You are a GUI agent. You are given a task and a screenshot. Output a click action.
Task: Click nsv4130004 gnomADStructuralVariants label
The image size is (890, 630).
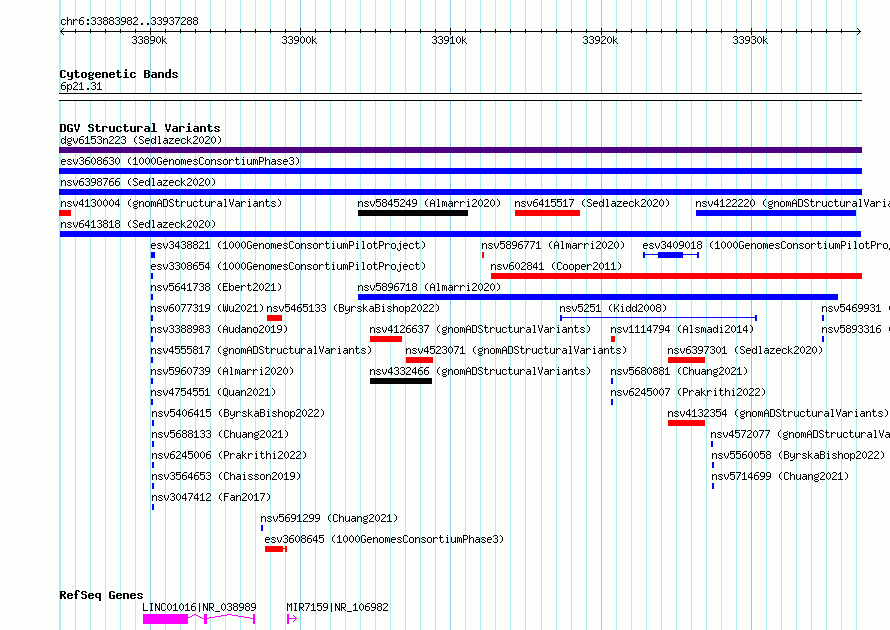pos(171,203)
